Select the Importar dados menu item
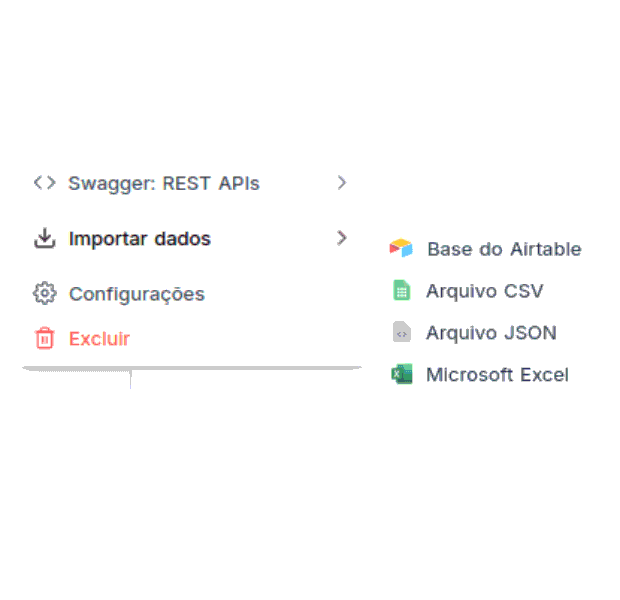The image size is (620, 600). coord(139,239)
